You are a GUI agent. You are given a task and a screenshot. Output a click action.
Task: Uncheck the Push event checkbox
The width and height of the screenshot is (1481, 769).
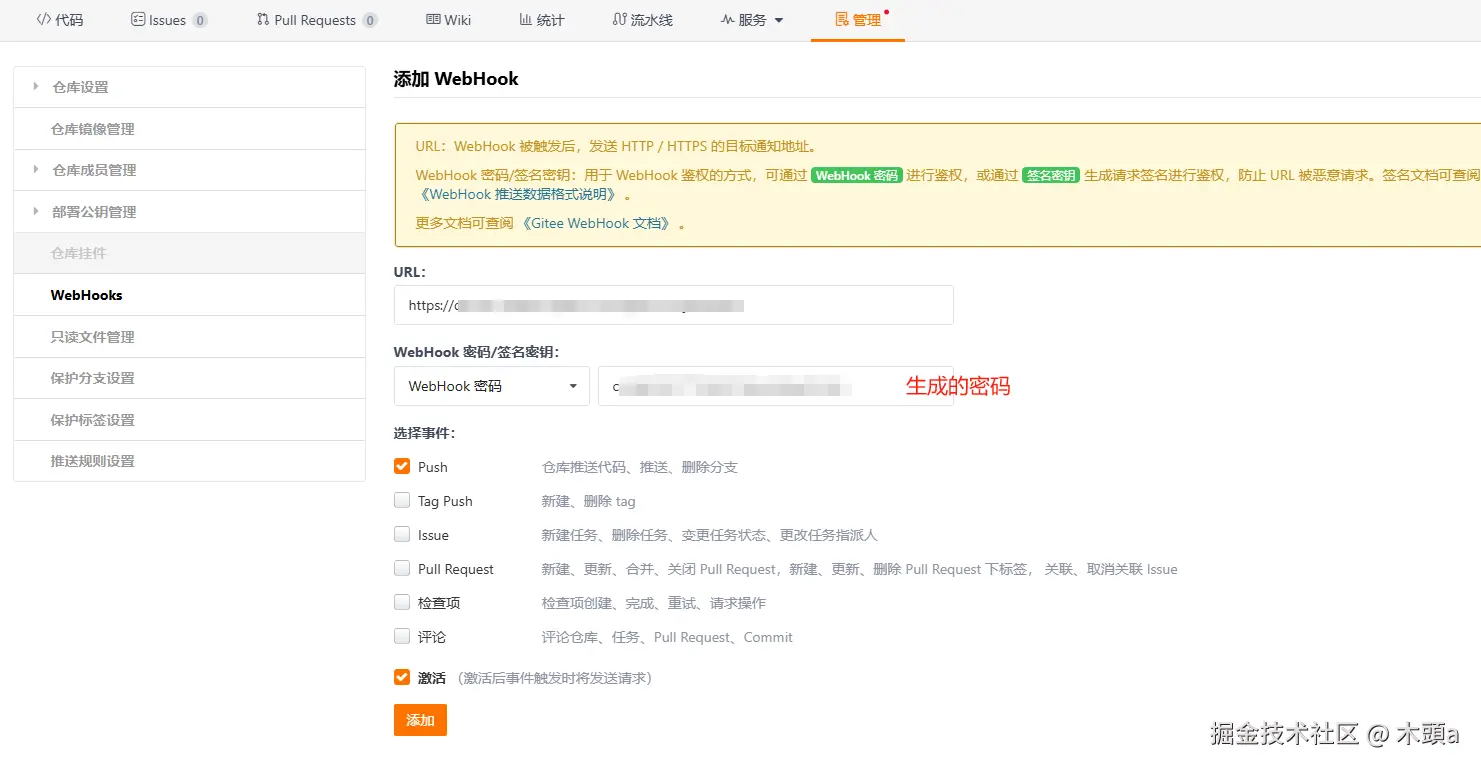[402, 466]
